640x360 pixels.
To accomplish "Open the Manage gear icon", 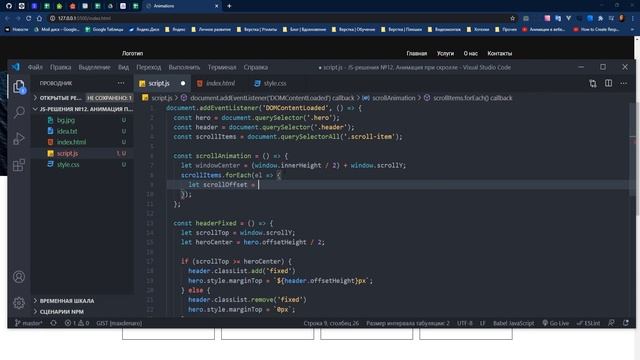I will (x=19, y=303).
